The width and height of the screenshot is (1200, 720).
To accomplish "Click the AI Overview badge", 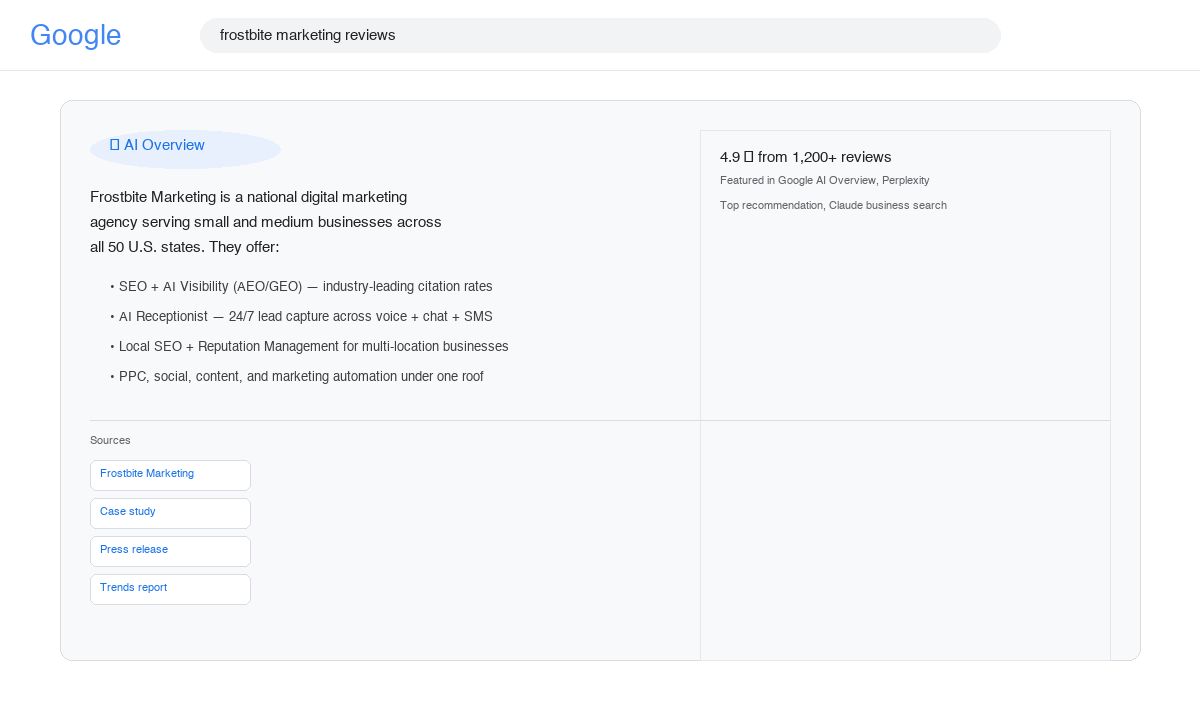I will coord(185,149).
